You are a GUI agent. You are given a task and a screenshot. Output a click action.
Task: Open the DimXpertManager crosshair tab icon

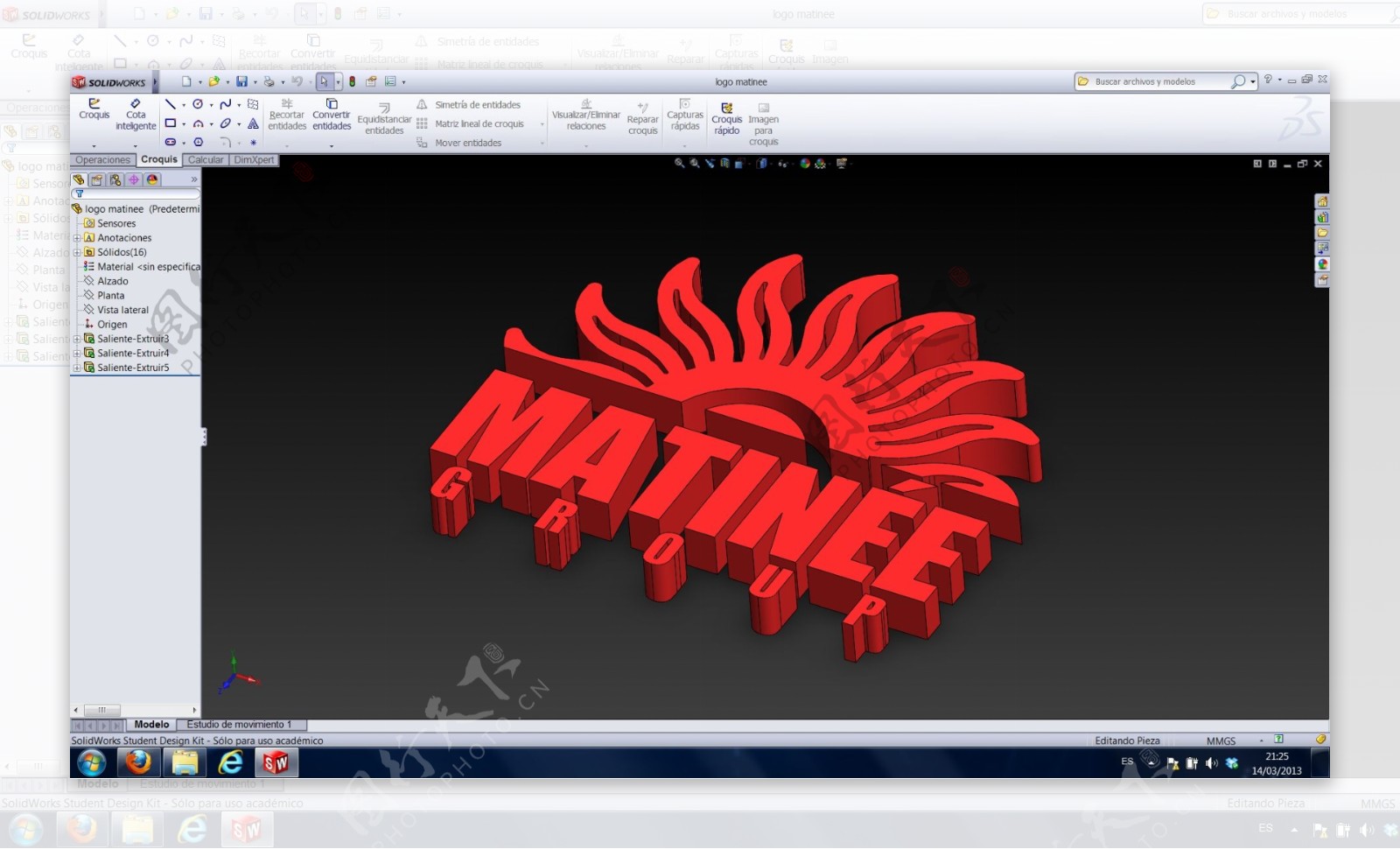click(134, 179)
